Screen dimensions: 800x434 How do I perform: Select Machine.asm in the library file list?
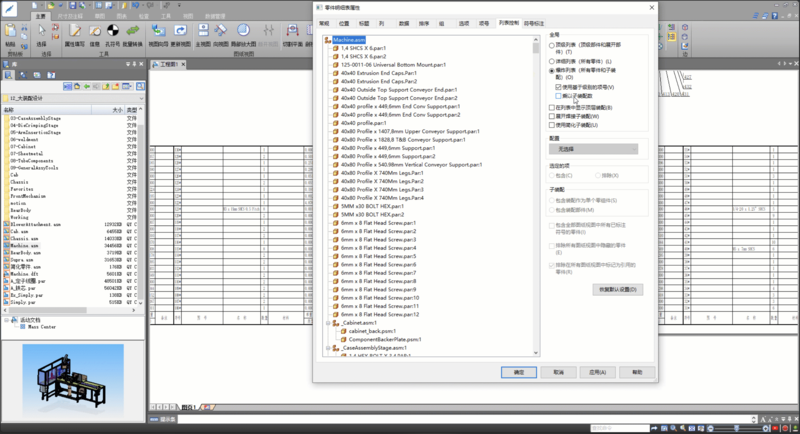(x=24, y=246)
